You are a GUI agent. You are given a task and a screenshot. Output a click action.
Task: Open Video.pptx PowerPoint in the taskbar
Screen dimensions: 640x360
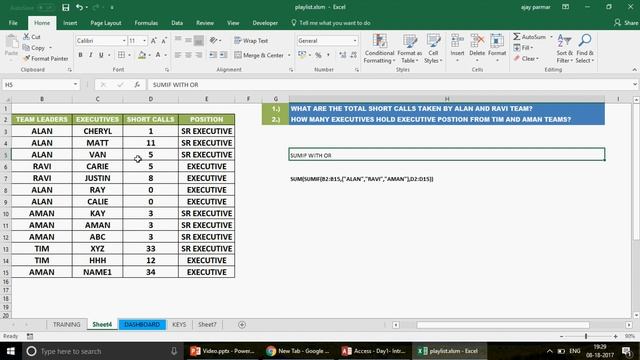(222, 351)
